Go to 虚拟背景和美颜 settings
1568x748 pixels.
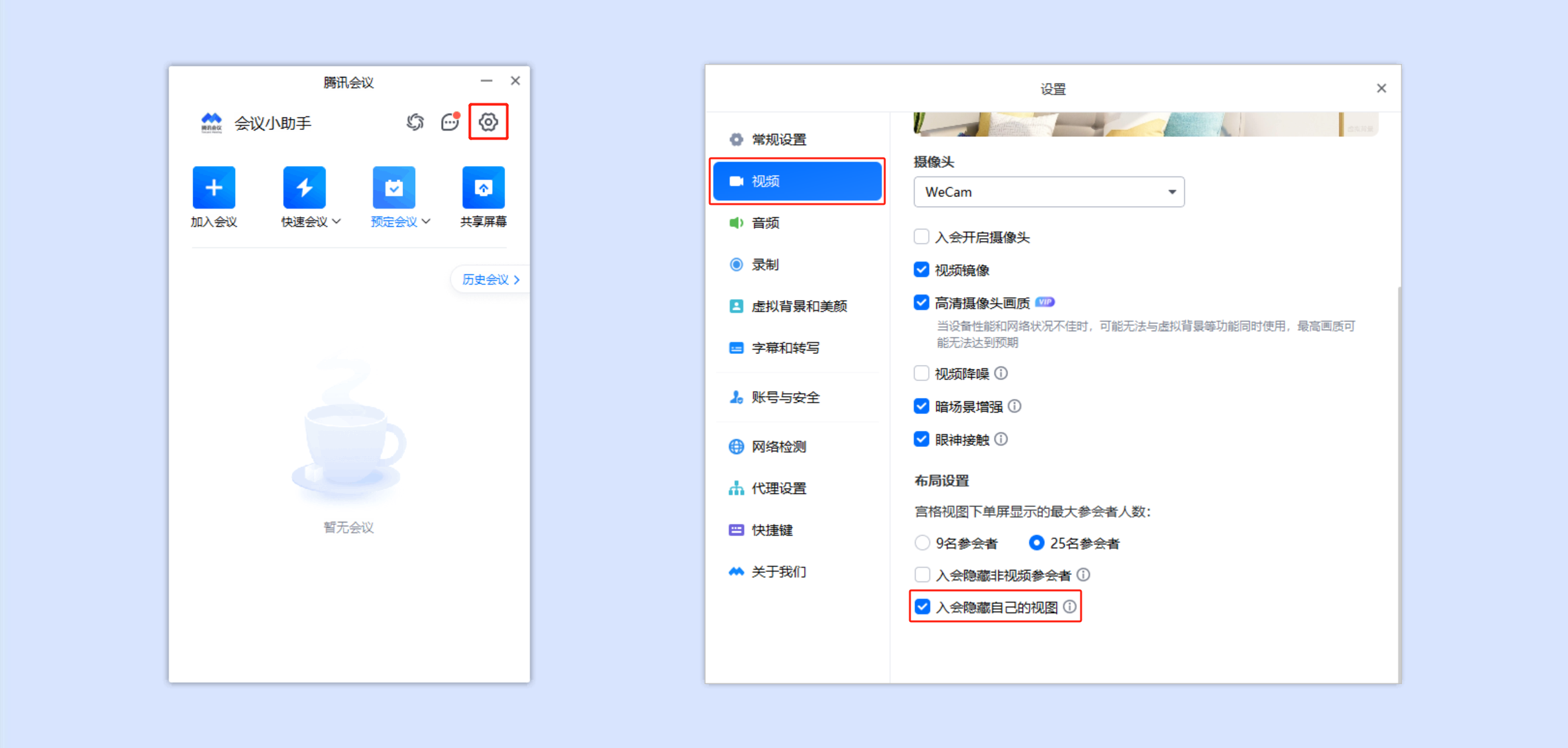[x=797, y=306]
